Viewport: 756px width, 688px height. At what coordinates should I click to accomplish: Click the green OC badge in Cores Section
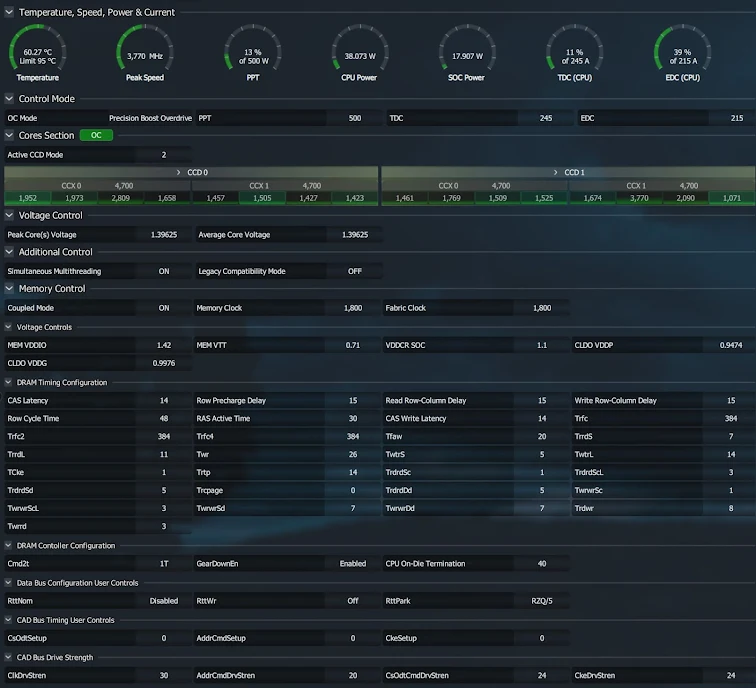(96, 135)
